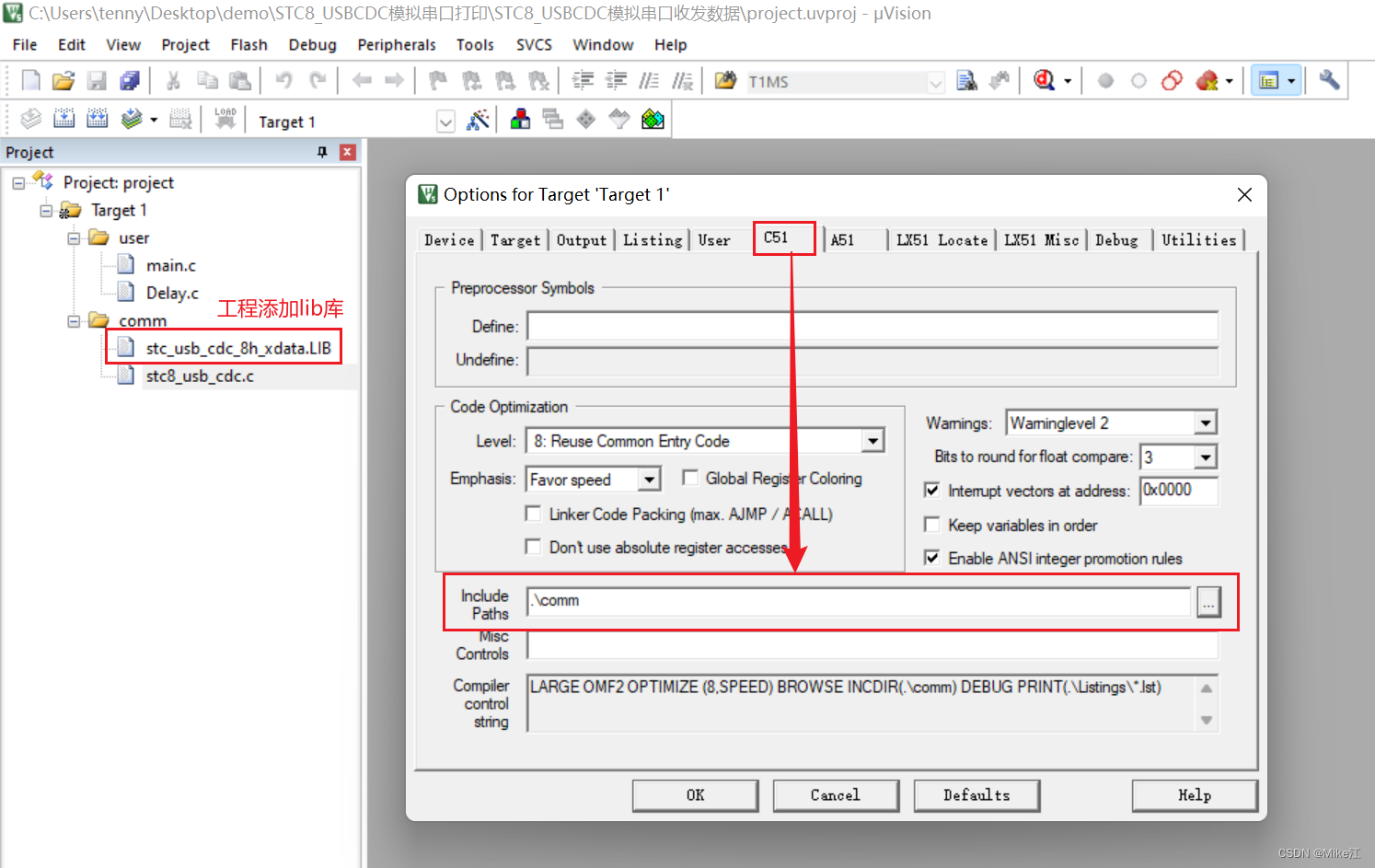Toggle Interrupt vectors at address checkbox
This screenshot has height=868, width=1375.
931,491
